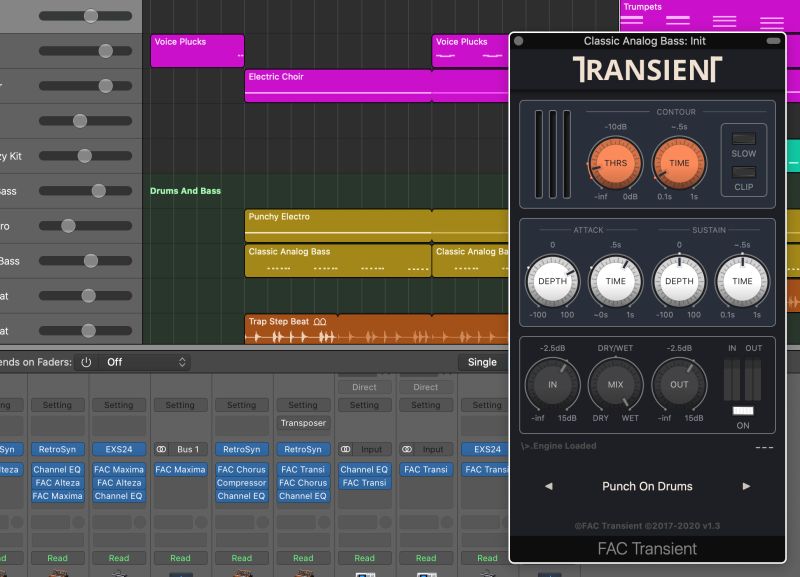This screenshot has width=800, height=577.
Task: Open the Compressor plugin slot
Action: [x=241, y=483]
